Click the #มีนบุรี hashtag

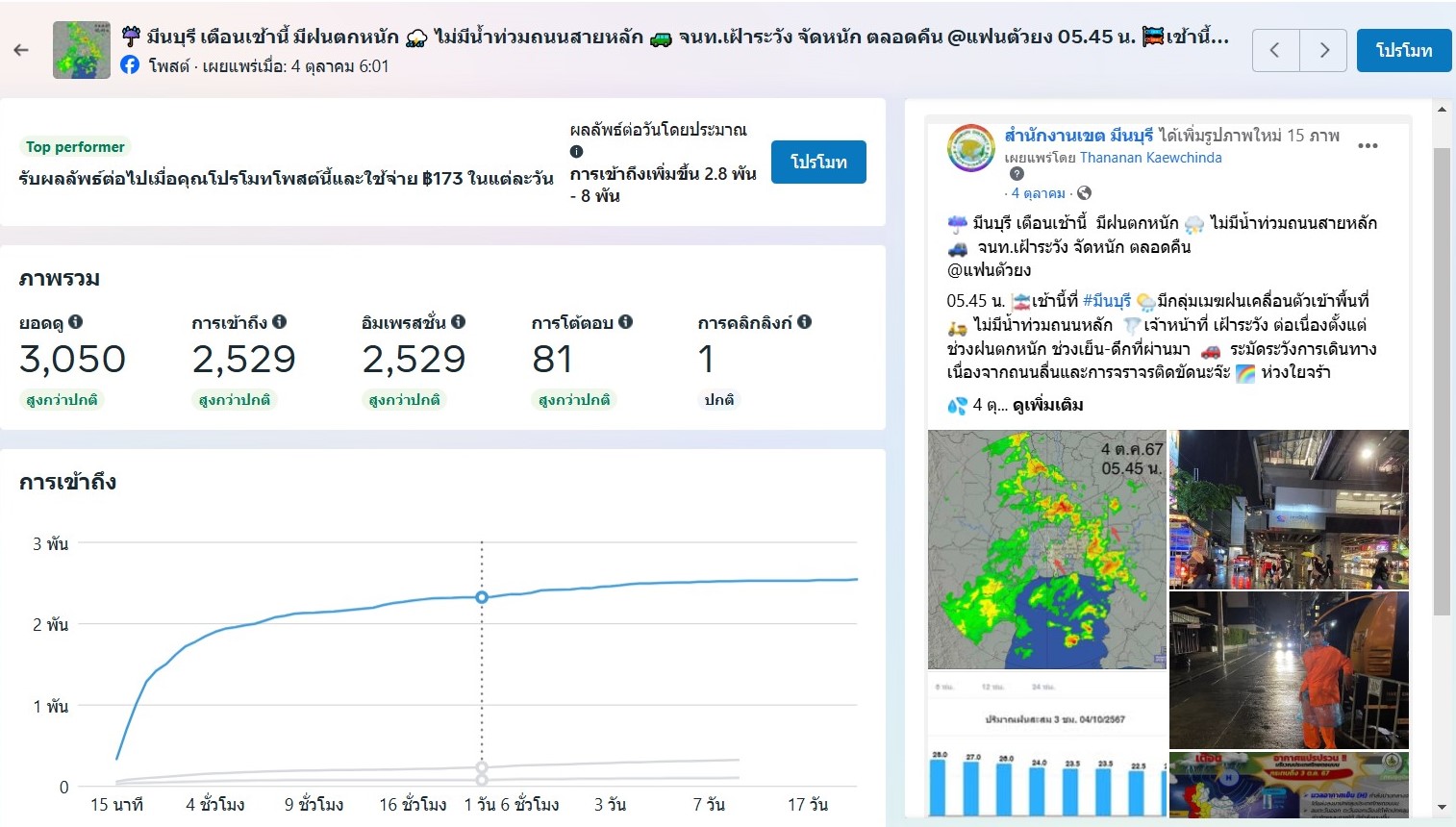tap(1106, 301)
